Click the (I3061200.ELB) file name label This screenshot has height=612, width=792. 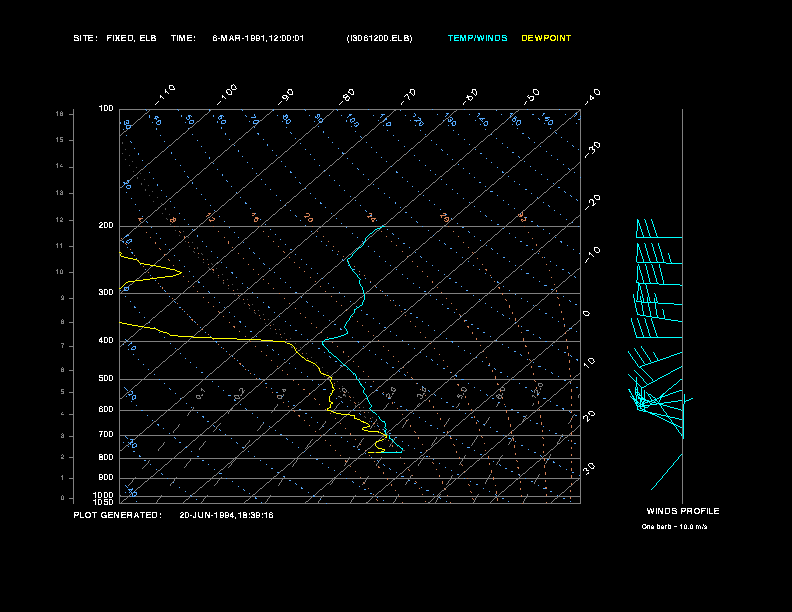tap(378, 38)
